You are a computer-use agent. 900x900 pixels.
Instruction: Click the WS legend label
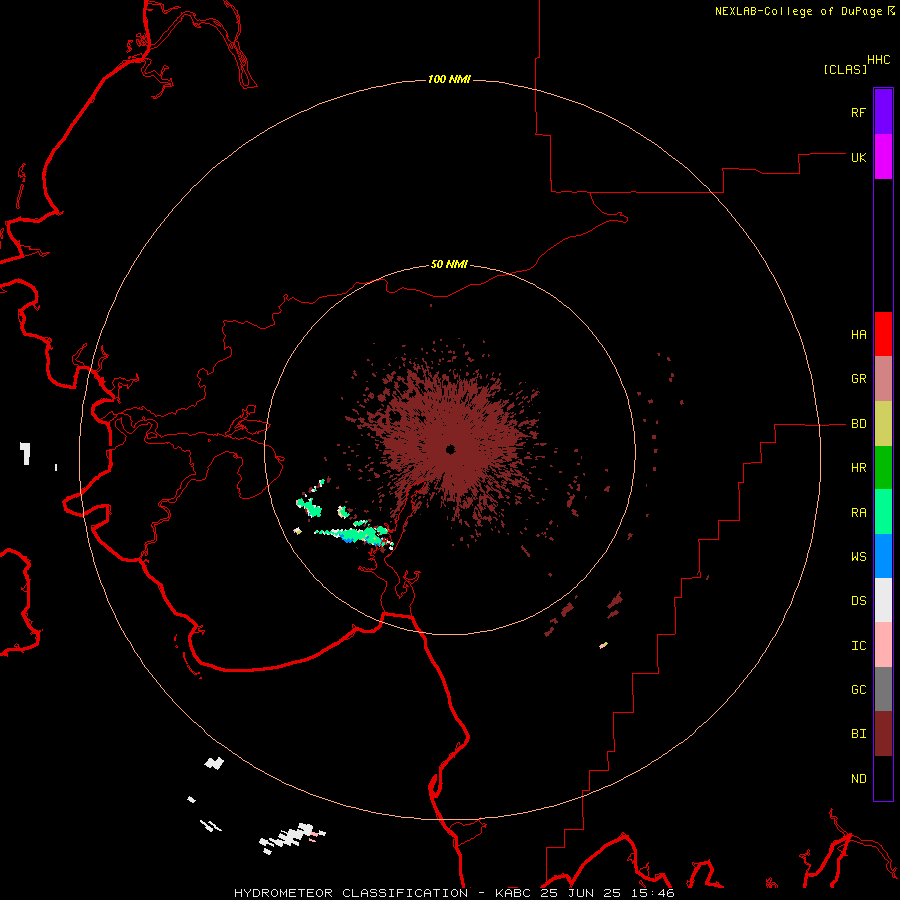[x=858, y=557]
